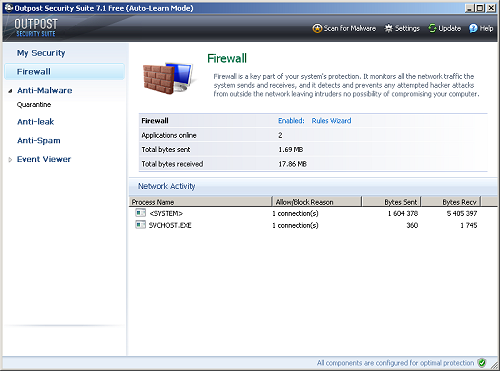Open the My Security section

click(x=41, y=53)
